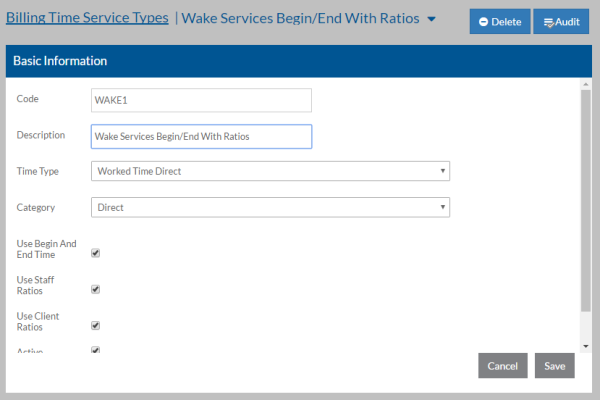Click the form's vertical scrollbar thumb
Image resolution: width=600 pixels, height=400 pixels.
click(x=585, y=200)
